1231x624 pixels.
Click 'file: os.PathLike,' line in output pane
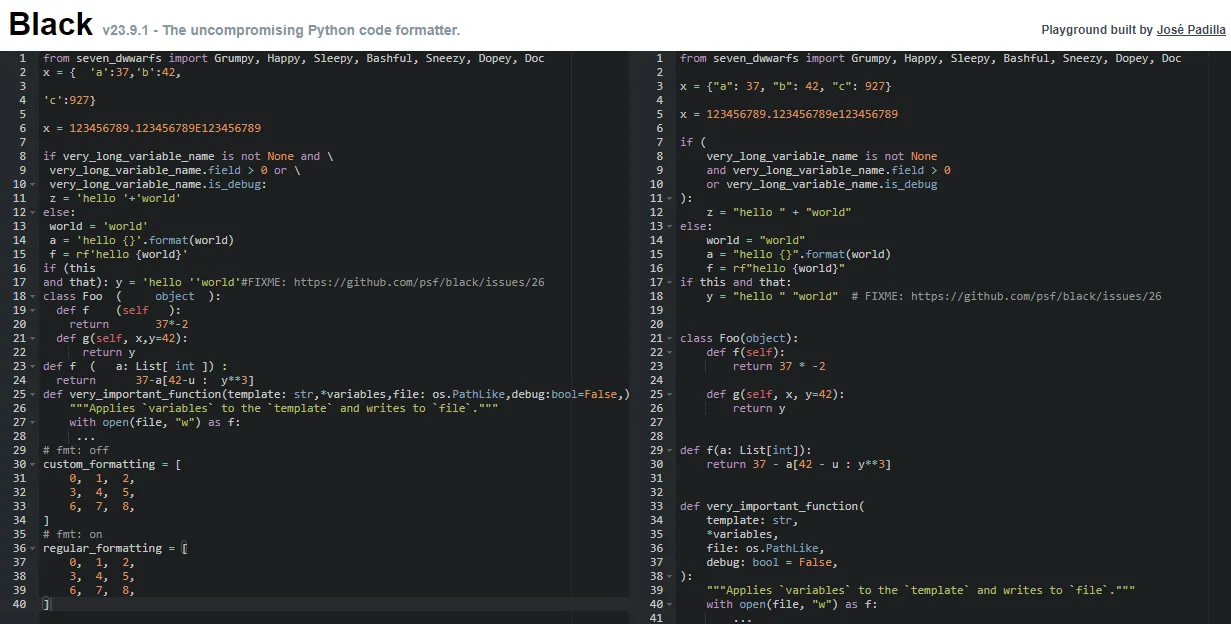tap(765, 548)
